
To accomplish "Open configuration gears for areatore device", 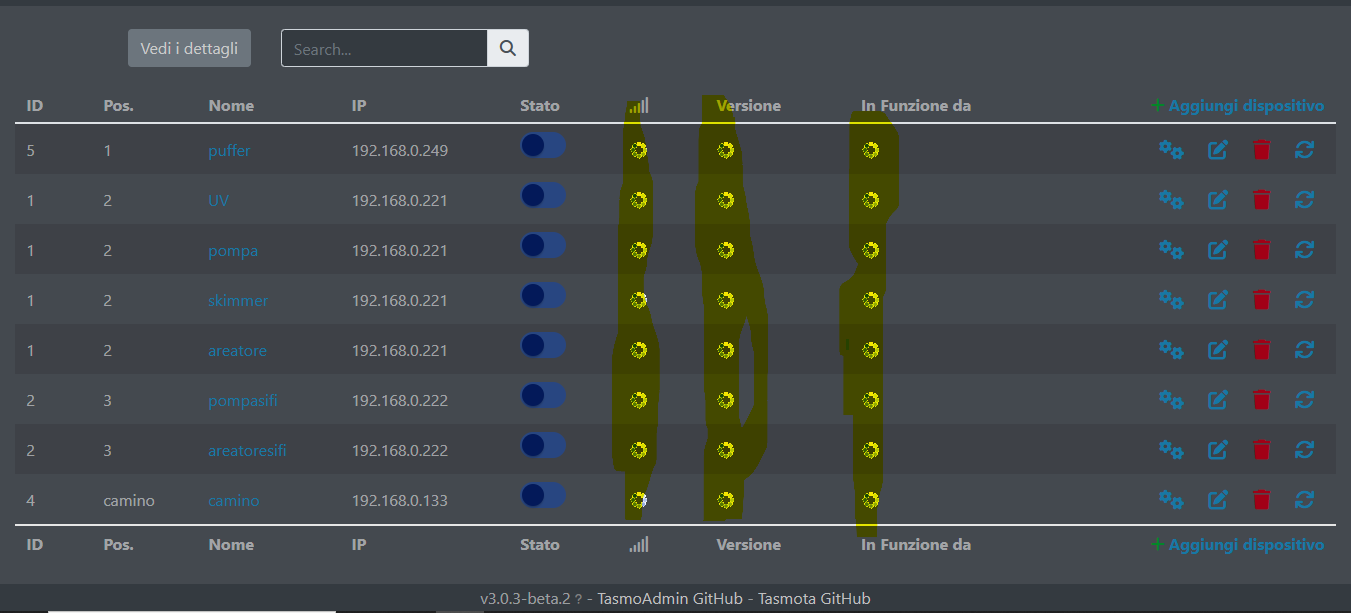I will [x=1171, y=350].
